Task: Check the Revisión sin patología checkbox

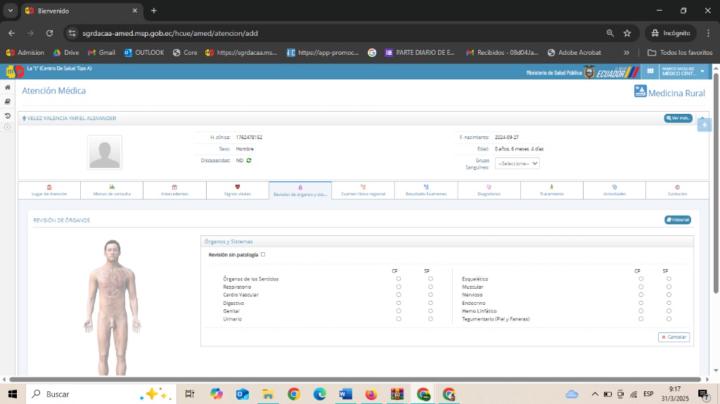Action: (x=263, y=255)
